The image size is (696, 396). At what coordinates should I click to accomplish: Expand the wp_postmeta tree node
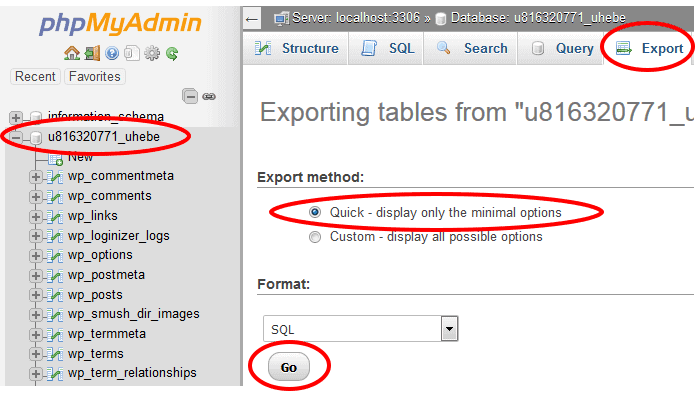click(36, 276)
